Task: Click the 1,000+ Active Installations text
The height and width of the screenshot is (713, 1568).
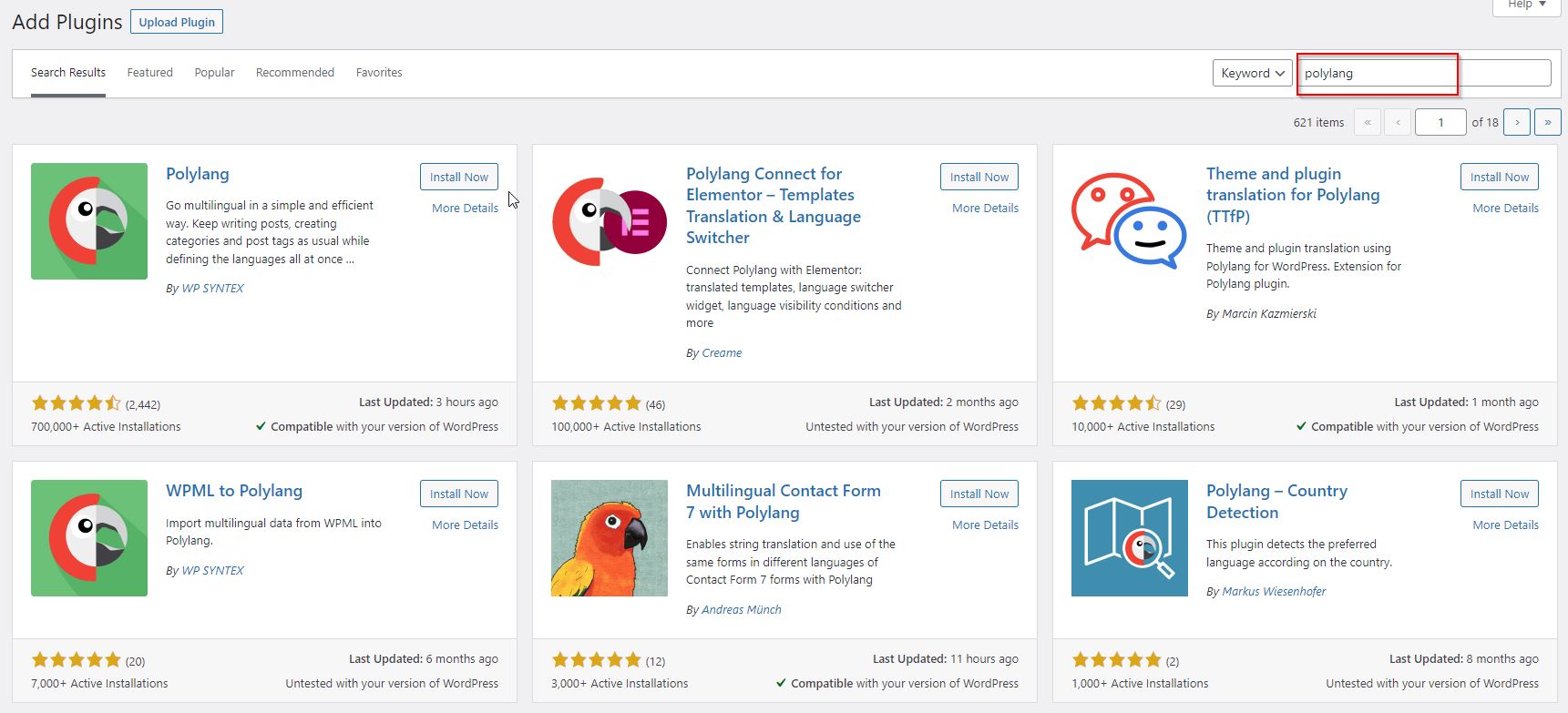Action: (1140, 684)
